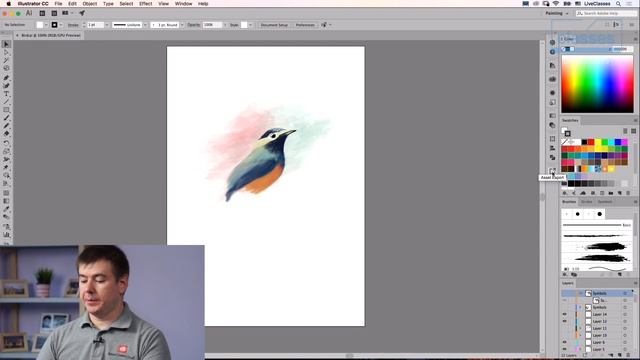Click the Document Setup button
Viewport: 640px width, 360px height.
[x=274, y=25]
